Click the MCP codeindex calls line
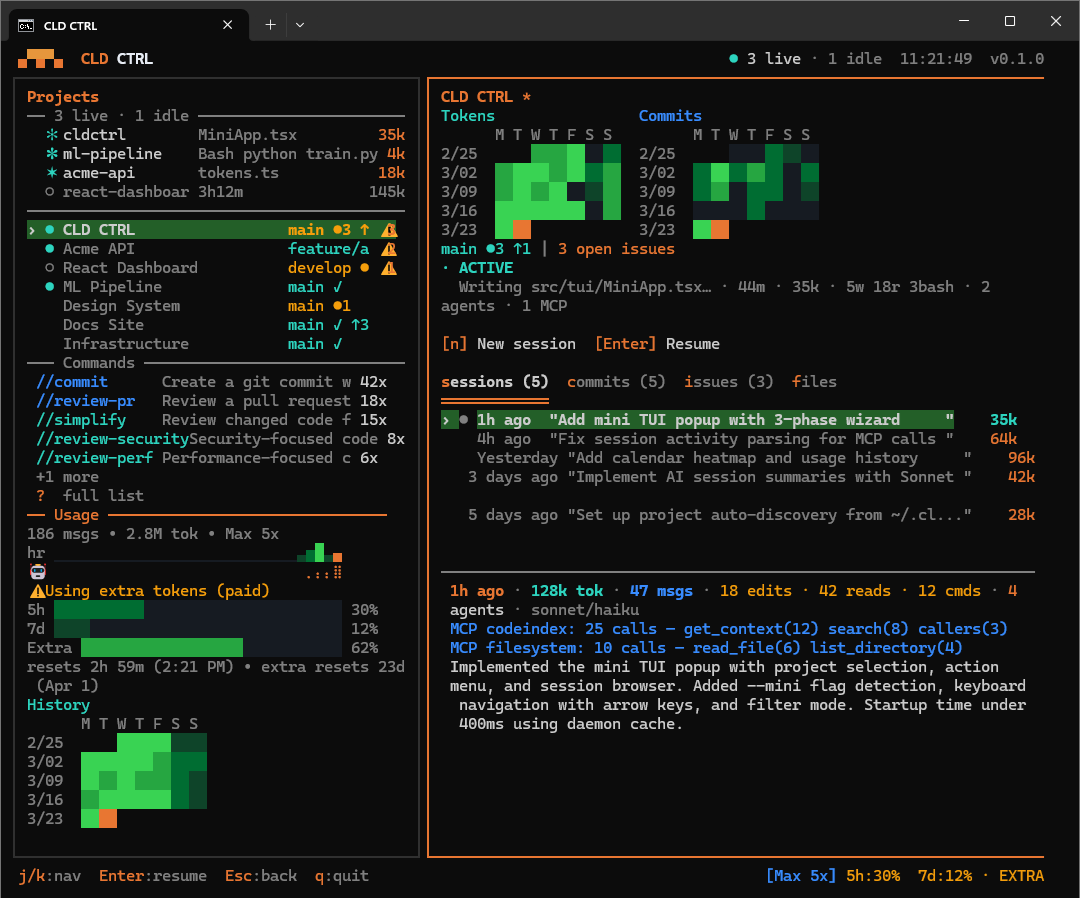 pyautogui.click(x=729, y=629)
